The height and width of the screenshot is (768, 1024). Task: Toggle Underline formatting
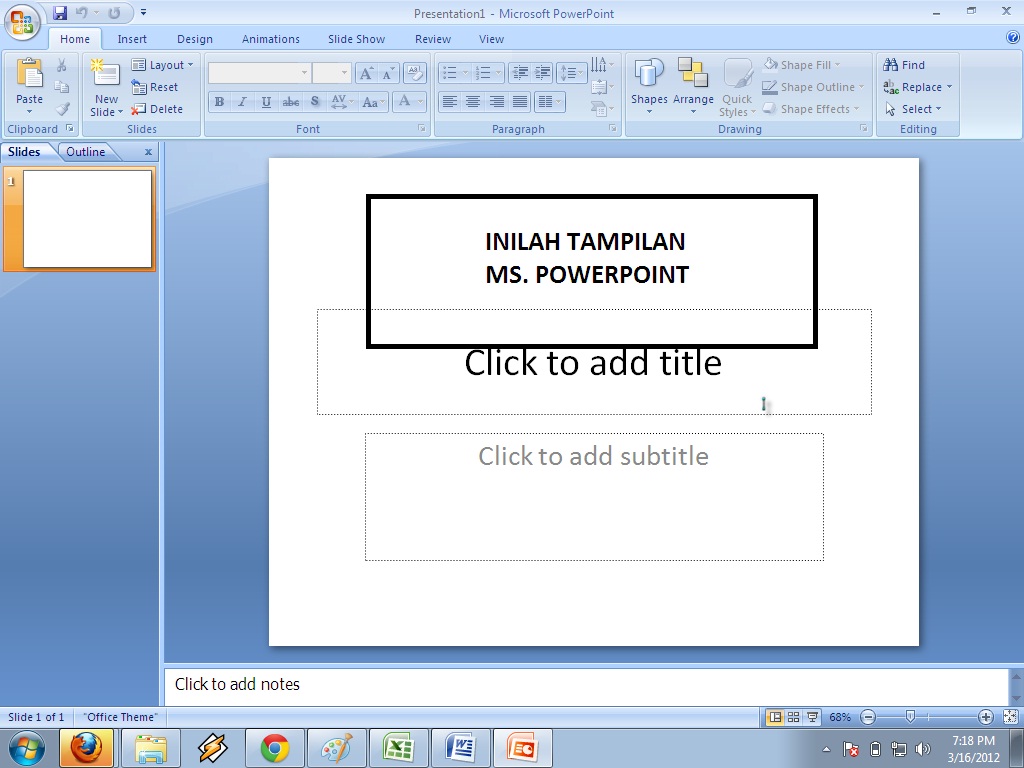(x=266, y=102)
